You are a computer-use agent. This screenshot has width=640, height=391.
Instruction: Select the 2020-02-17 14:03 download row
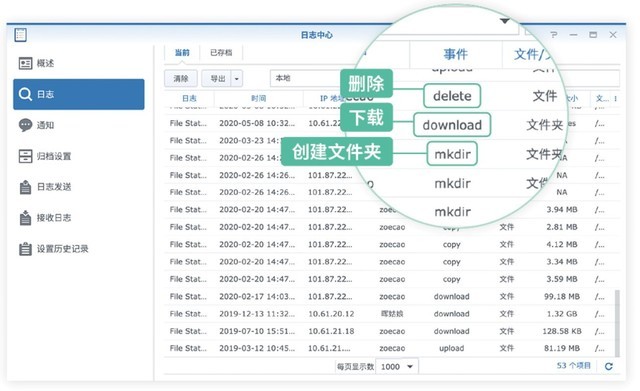[389, 296]
